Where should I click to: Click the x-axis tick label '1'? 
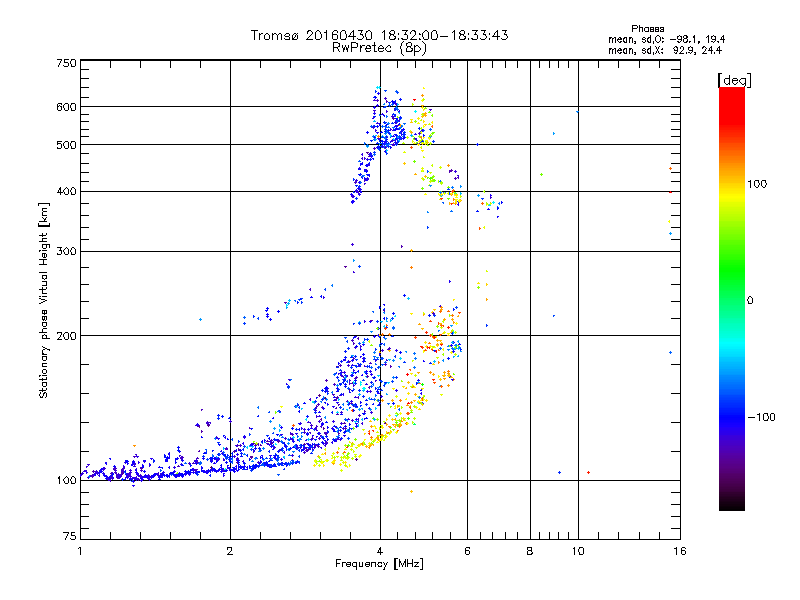80,551
